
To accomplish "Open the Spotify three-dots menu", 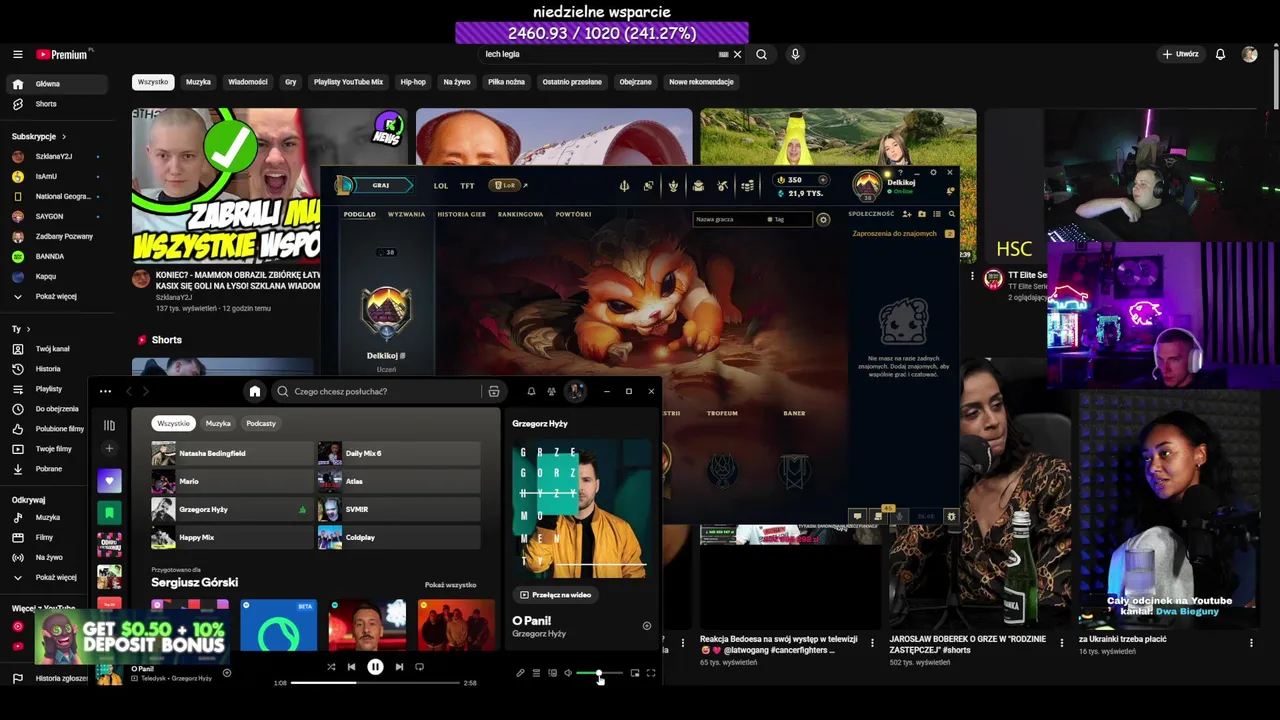I will (x=105, y=391).
